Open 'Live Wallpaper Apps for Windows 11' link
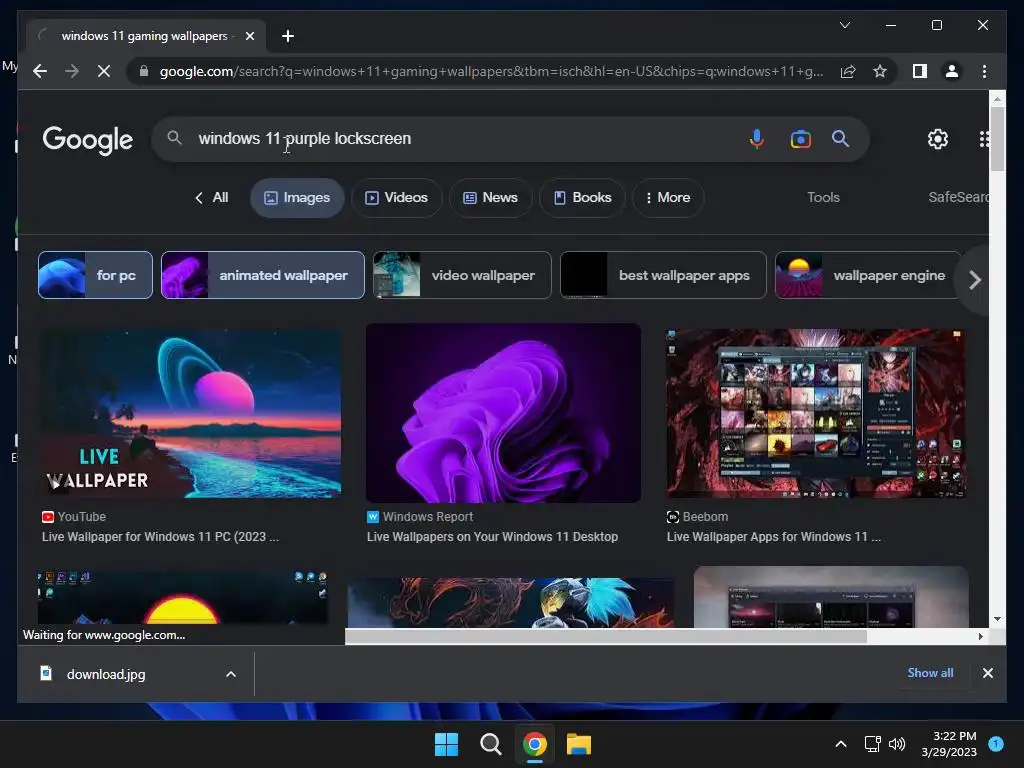The image size is (1024, 768). [x=773, y=537]
